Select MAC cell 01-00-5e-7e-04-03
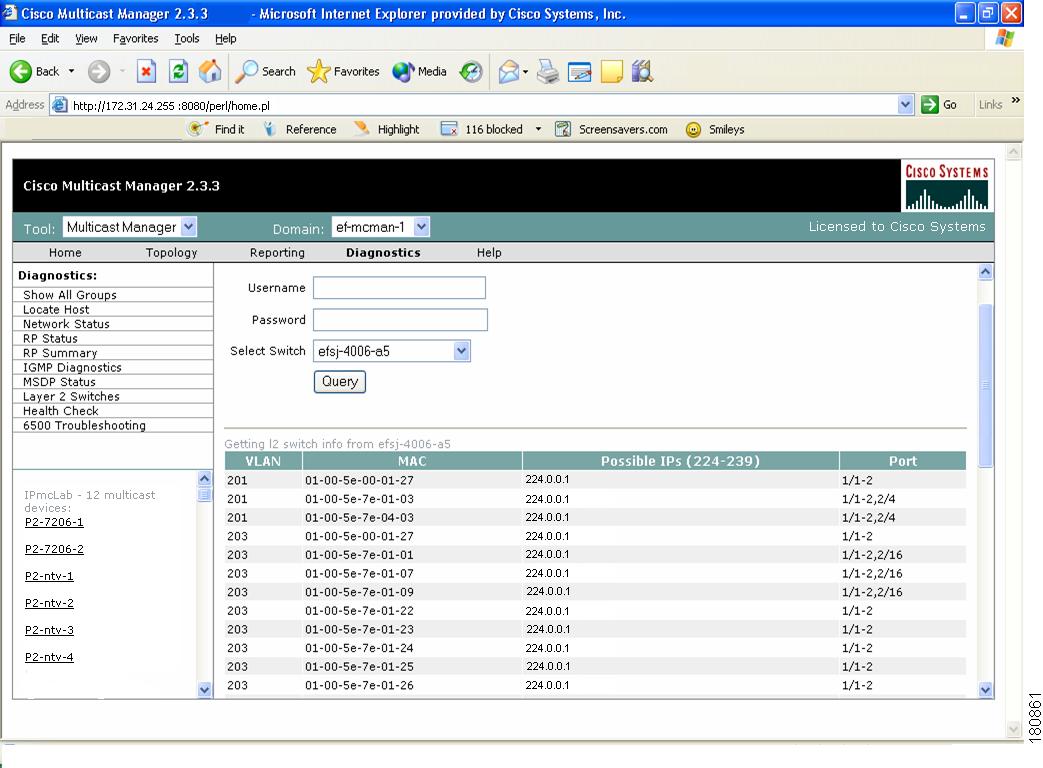 tap(359, 517)
